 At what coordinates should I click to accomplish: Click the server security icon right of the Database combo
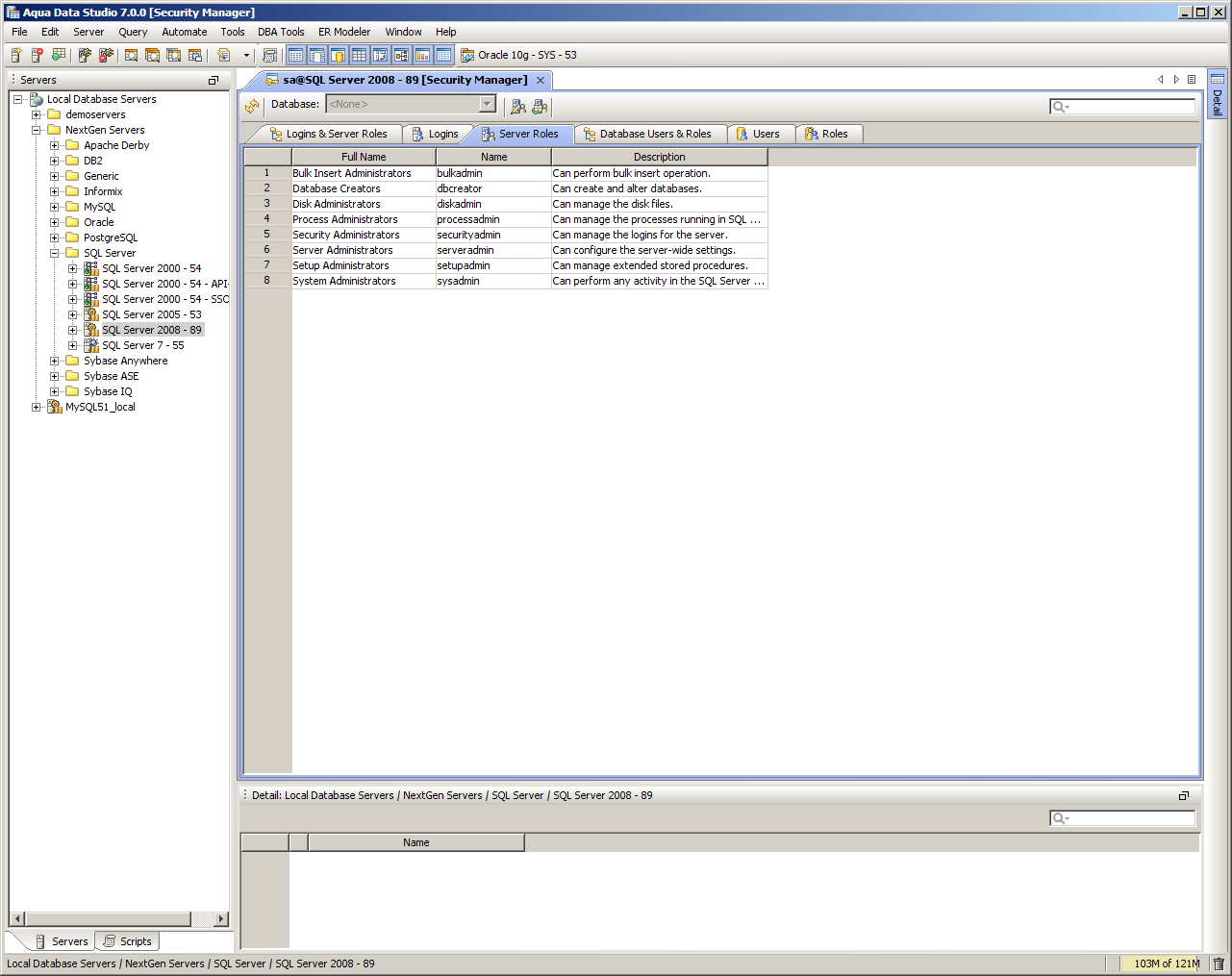coord(540,106)
